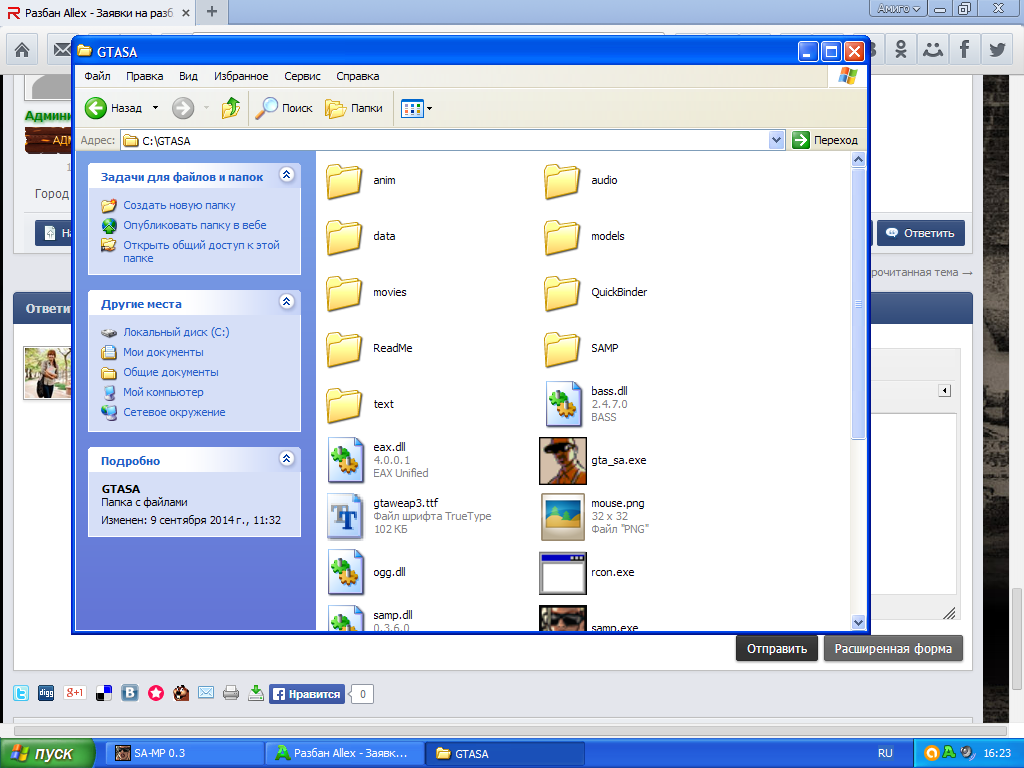The width and height of the screenshot is (1024, 768).
Task: Select the gta_sa.exe game icon
Action: [x=563, y=461]
